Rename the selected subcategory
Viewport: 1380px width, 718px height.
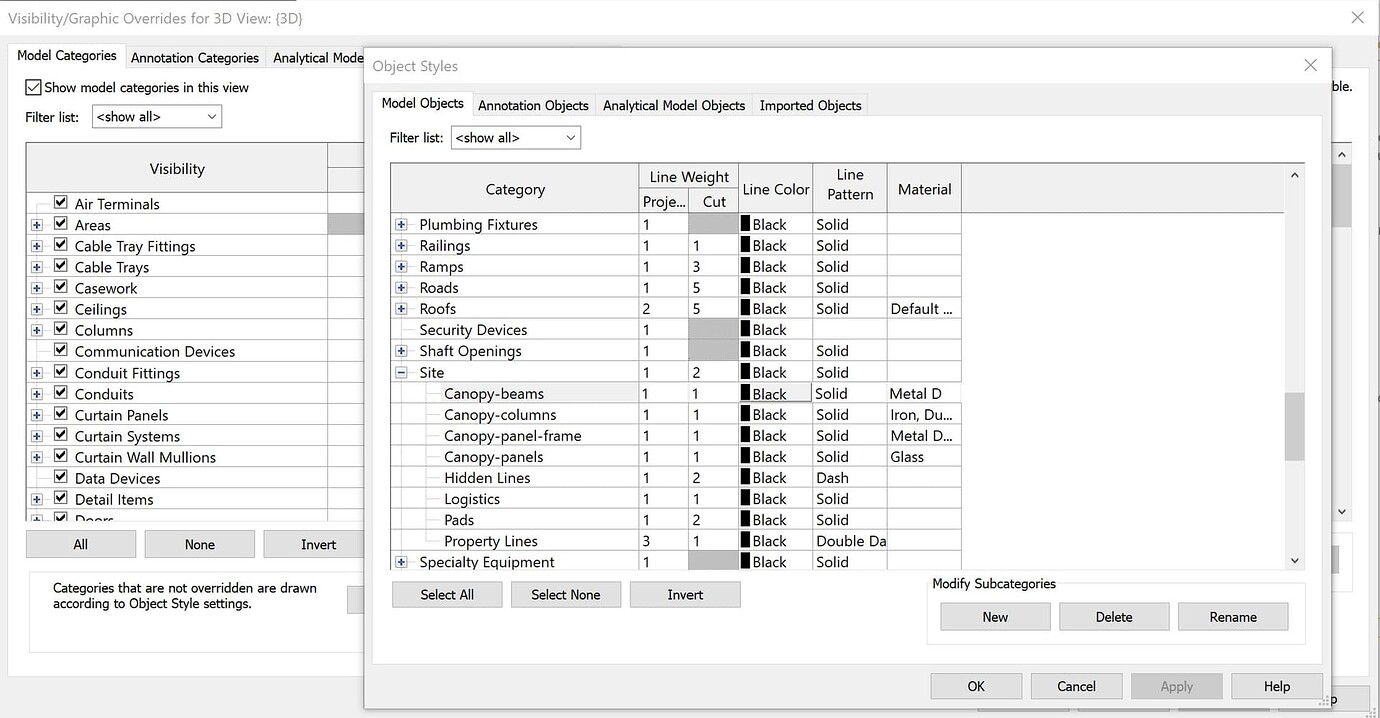(x=1232, y=616)
